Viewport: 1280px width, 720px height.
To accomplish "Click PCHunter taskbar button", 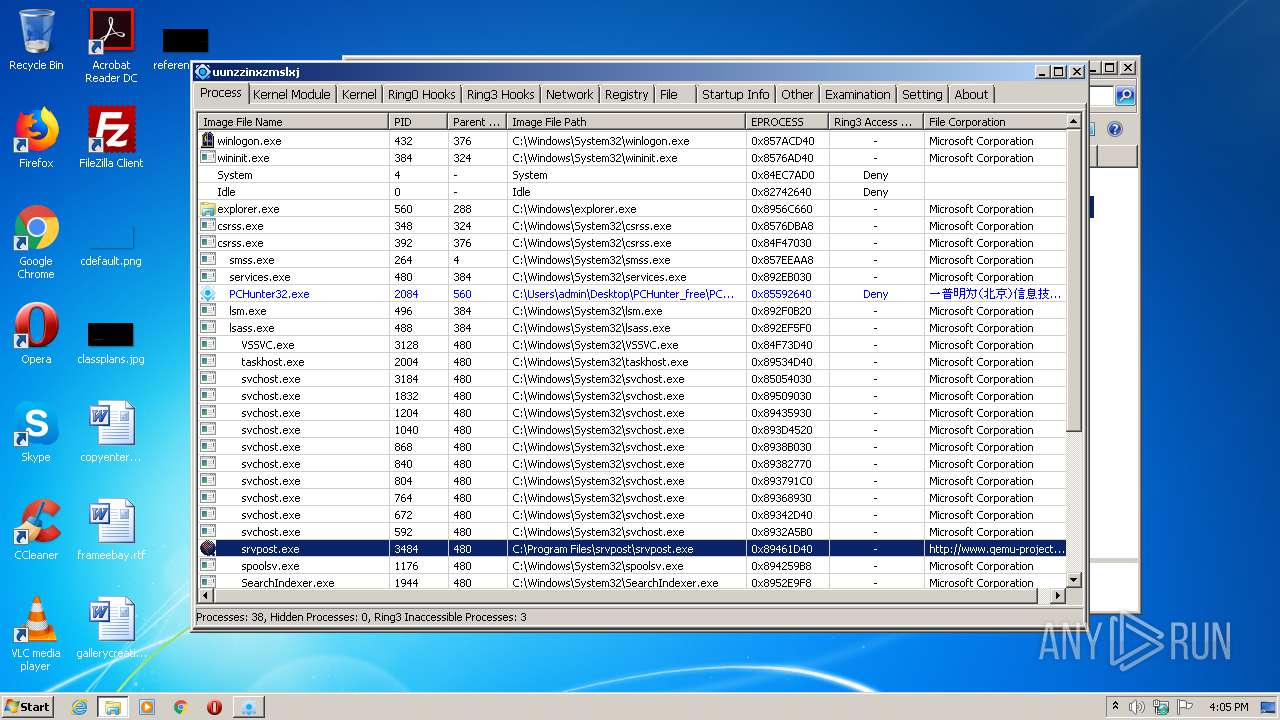I will pyautogui.click(x=249, y=707).
